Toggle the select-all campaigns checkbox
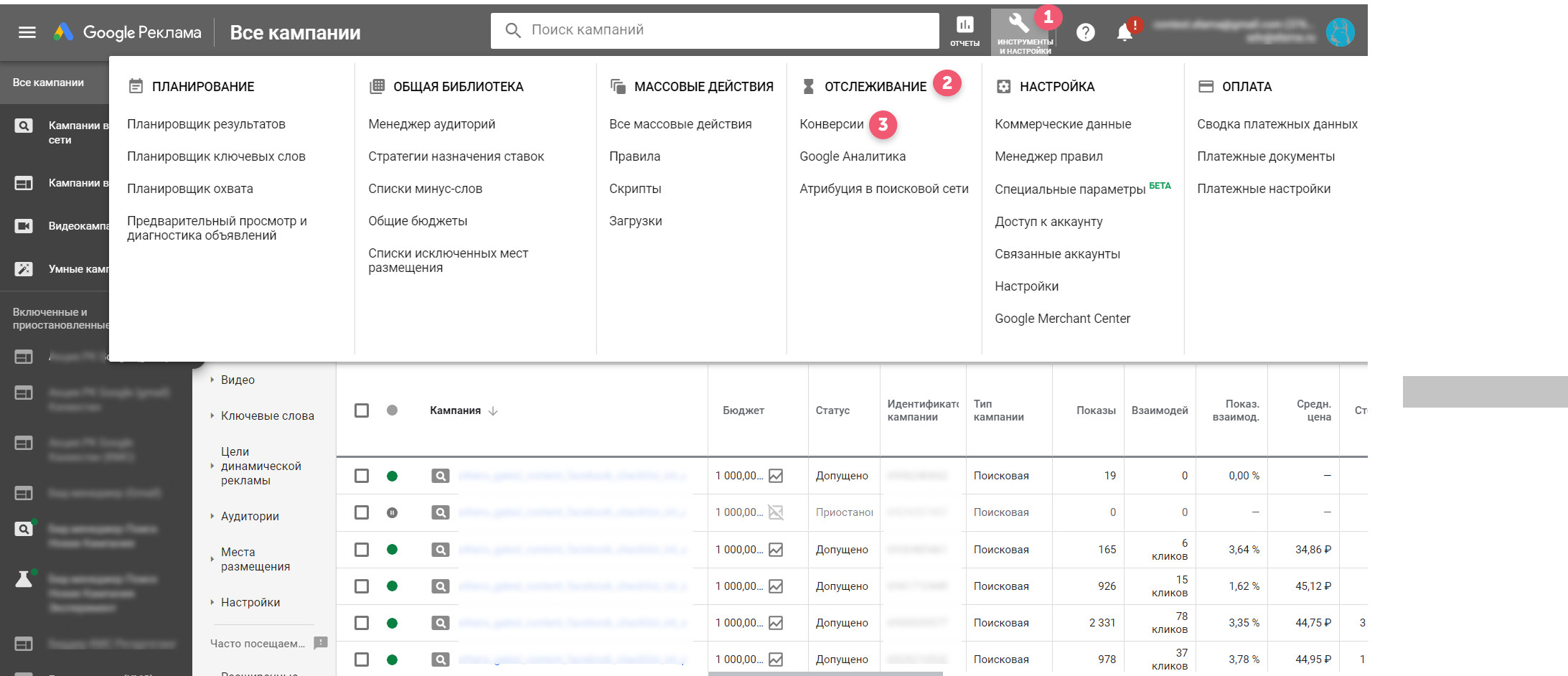The image size is (1568, 676). (362, 410)
